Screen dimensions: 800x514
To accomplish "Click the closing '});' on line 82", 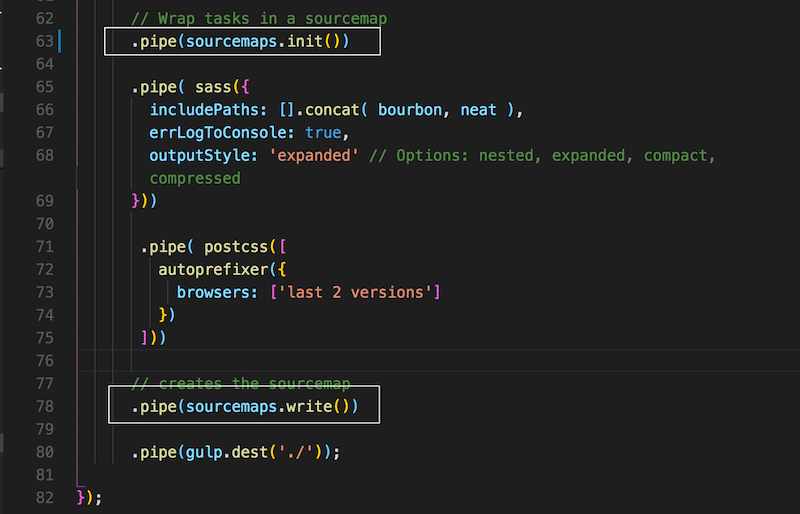I will tap(89, 498).
